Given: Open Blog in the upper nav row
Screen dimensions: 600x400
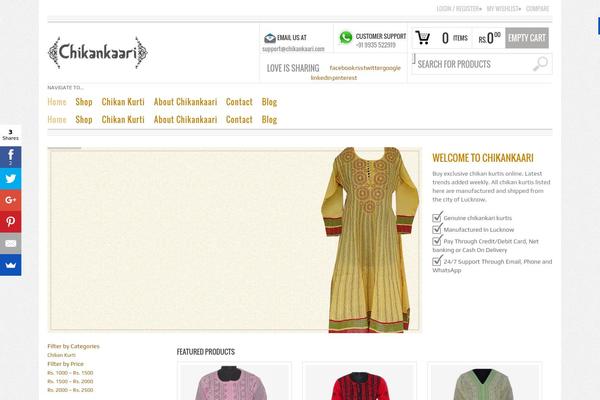Looking at the screenshot, I should point(269,102).
